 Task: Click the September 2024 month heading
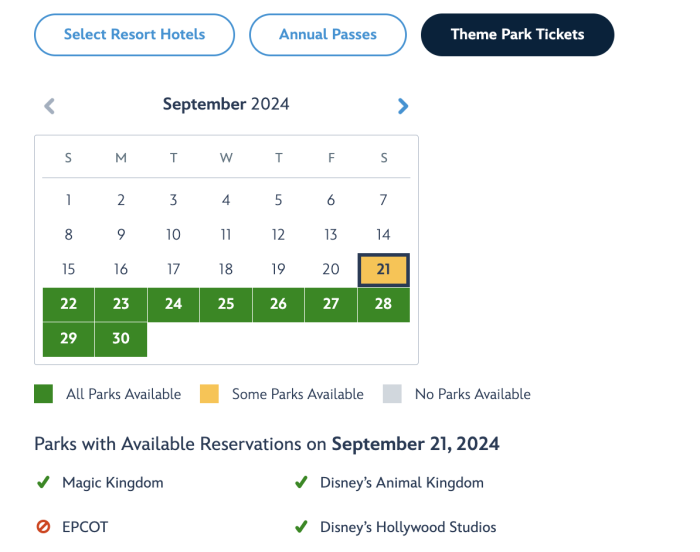point(225,104)
